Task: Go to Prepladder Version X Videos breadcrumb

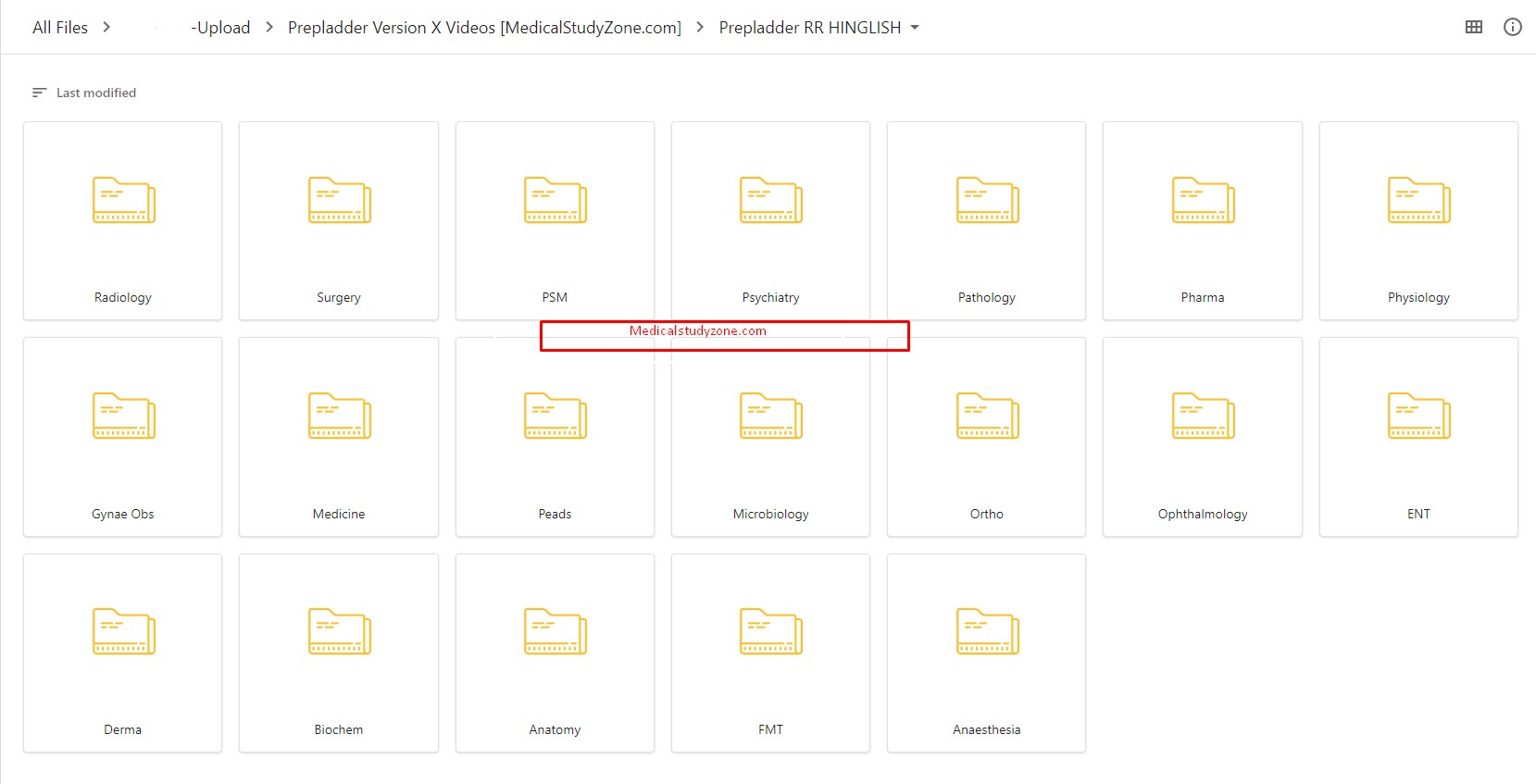Action: tap(484, 28)
